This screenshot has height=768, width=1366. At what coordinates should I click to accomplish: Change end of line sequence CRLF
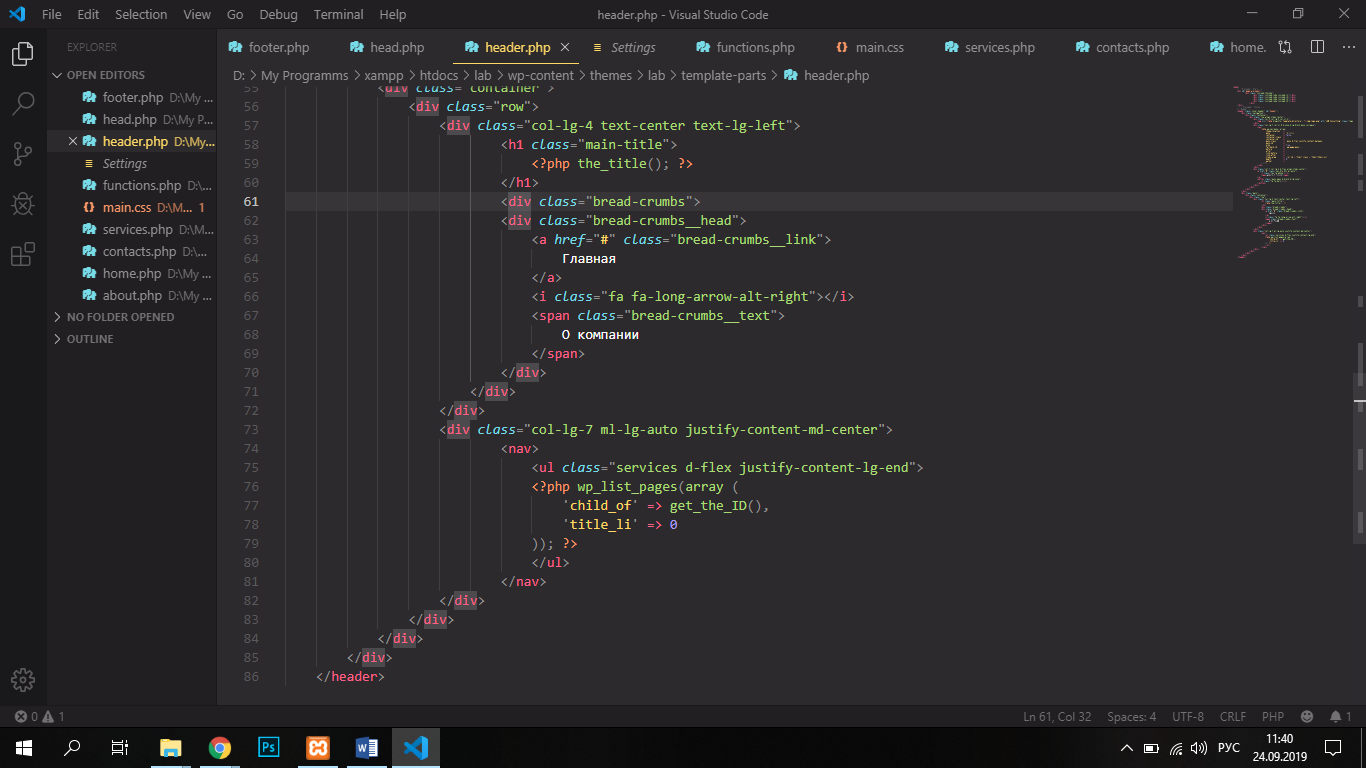click(x=1233, y=716)
